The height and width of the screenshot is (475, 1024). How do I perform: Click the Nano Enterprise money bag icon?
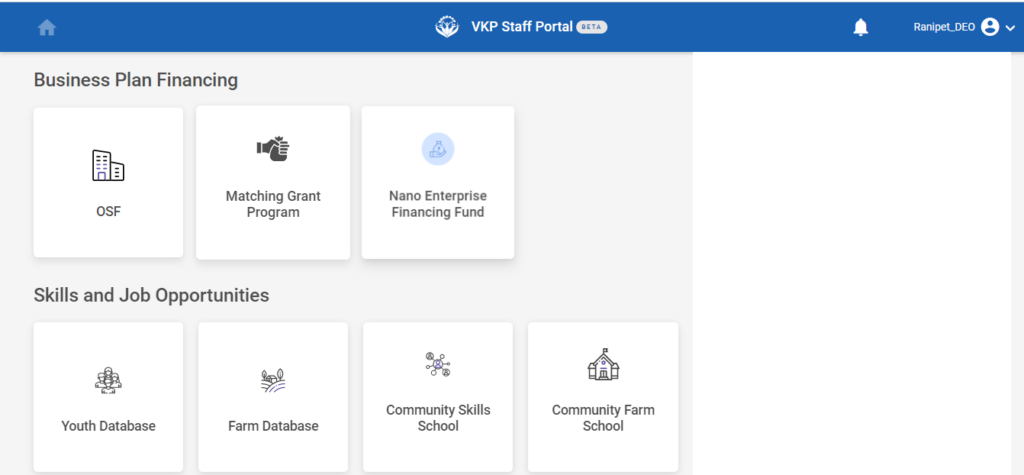(438, 149)
